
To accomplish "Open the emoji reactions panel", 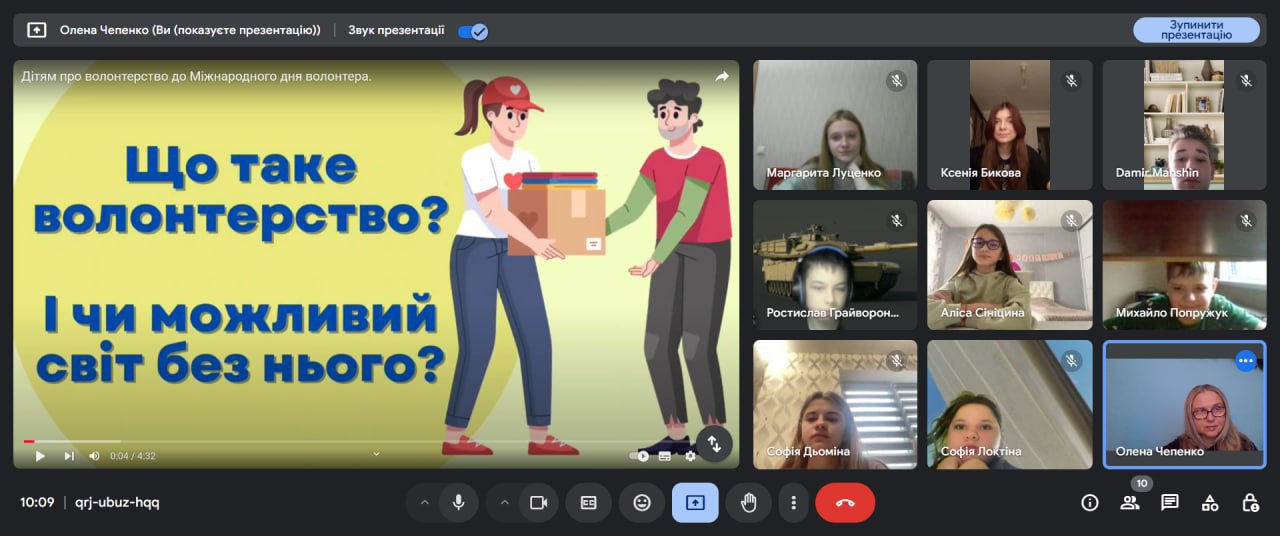I will (x=642, y=503).
